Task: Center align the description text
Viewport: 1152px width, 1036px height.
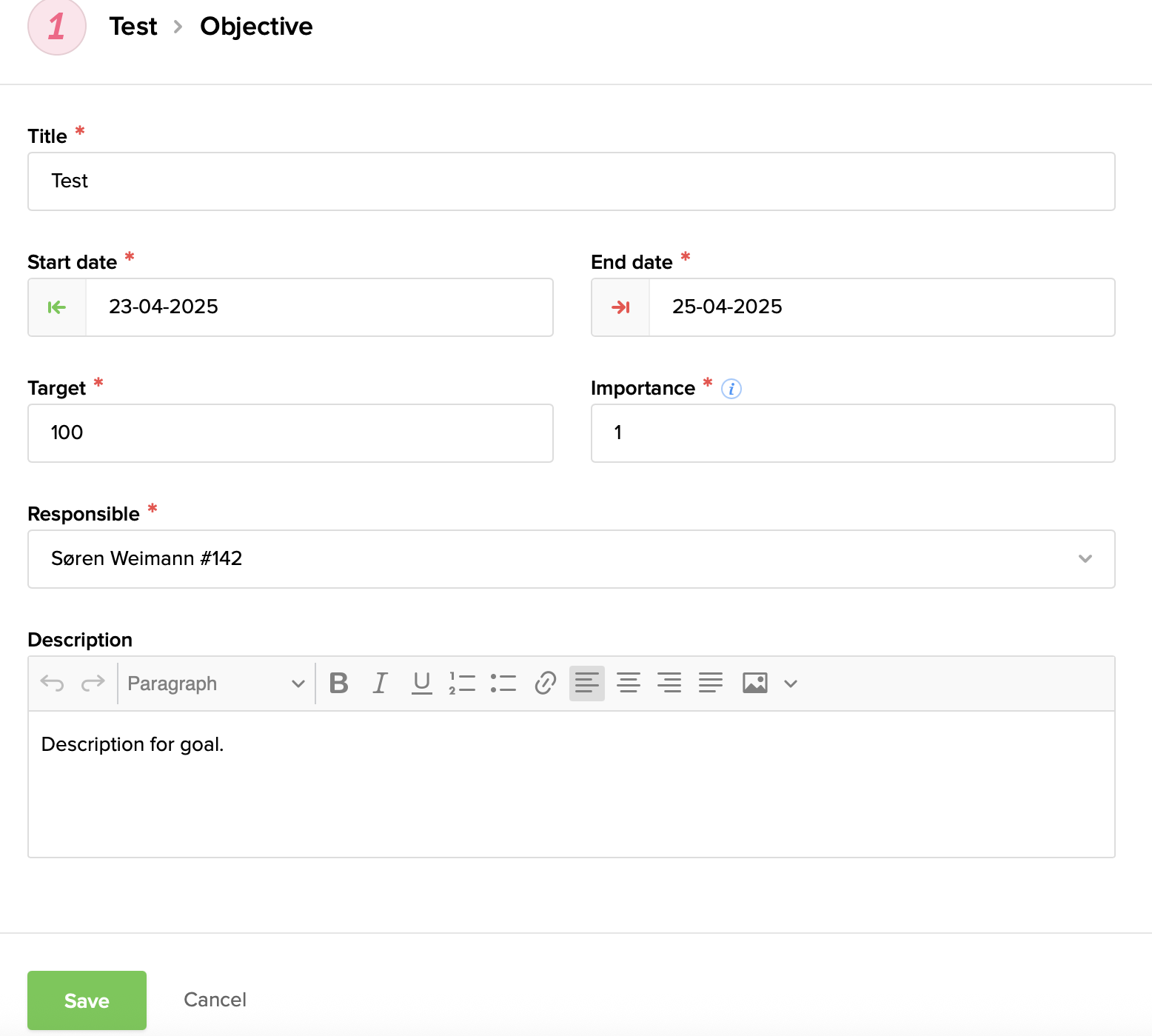Action: 629,683
